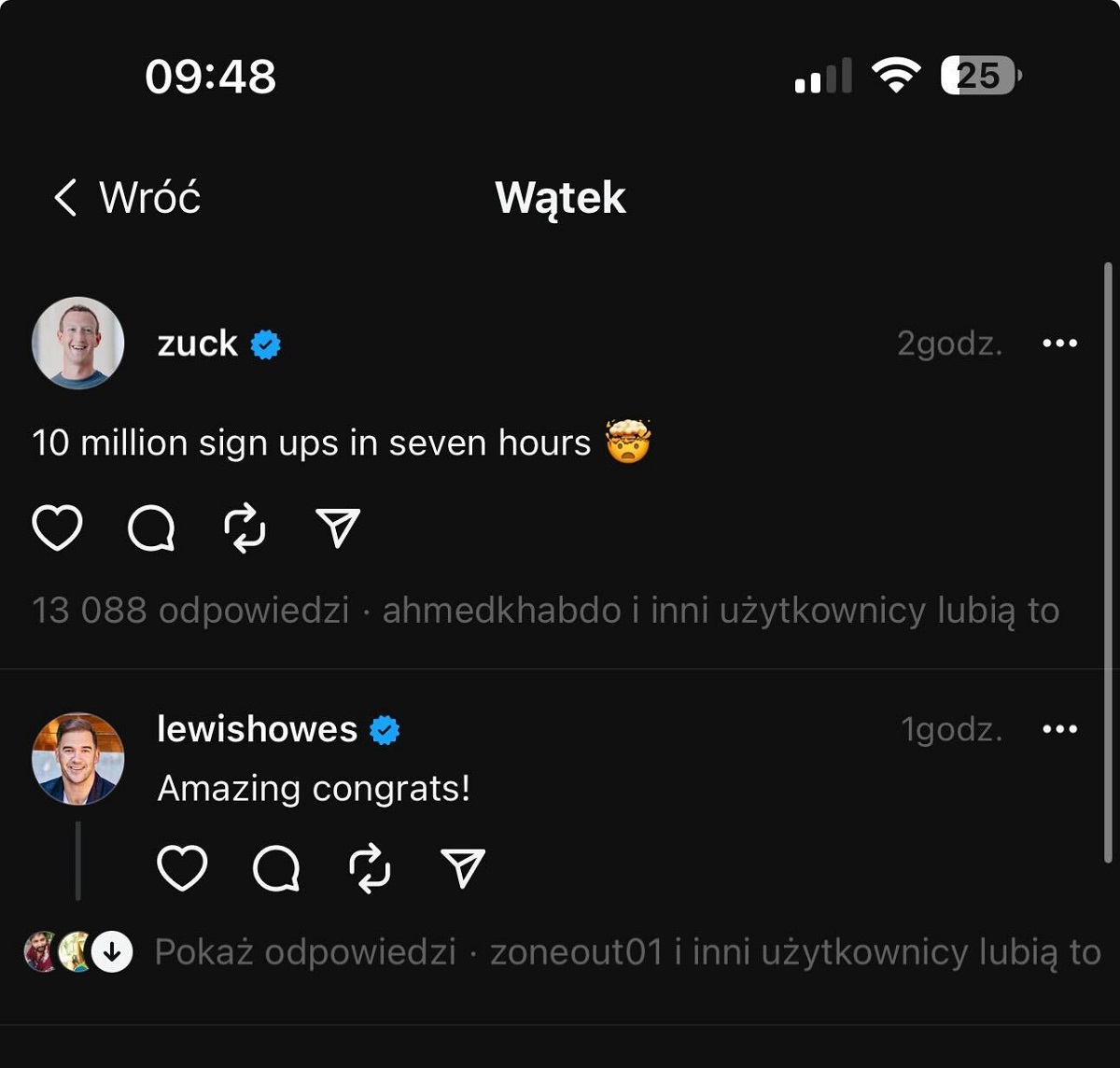This screenshot has width=1120, height=1068.
Task: Open the lewishowes username link
Action: click(x=257, y=729)
